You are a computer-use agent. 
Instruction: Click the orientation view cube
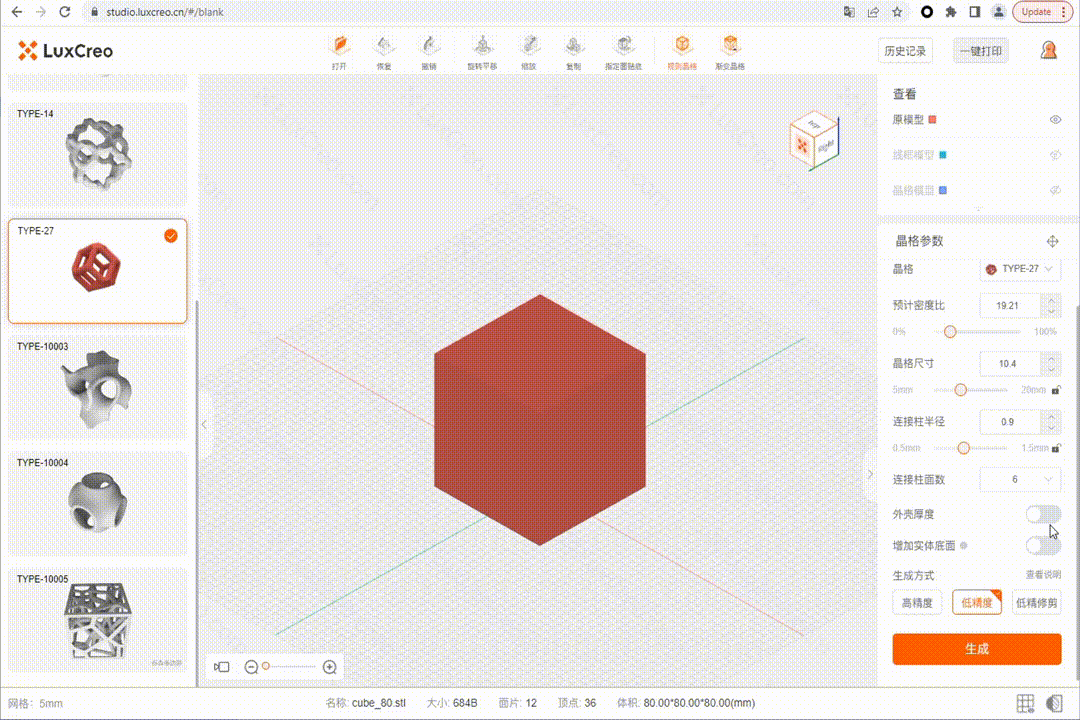814,141
